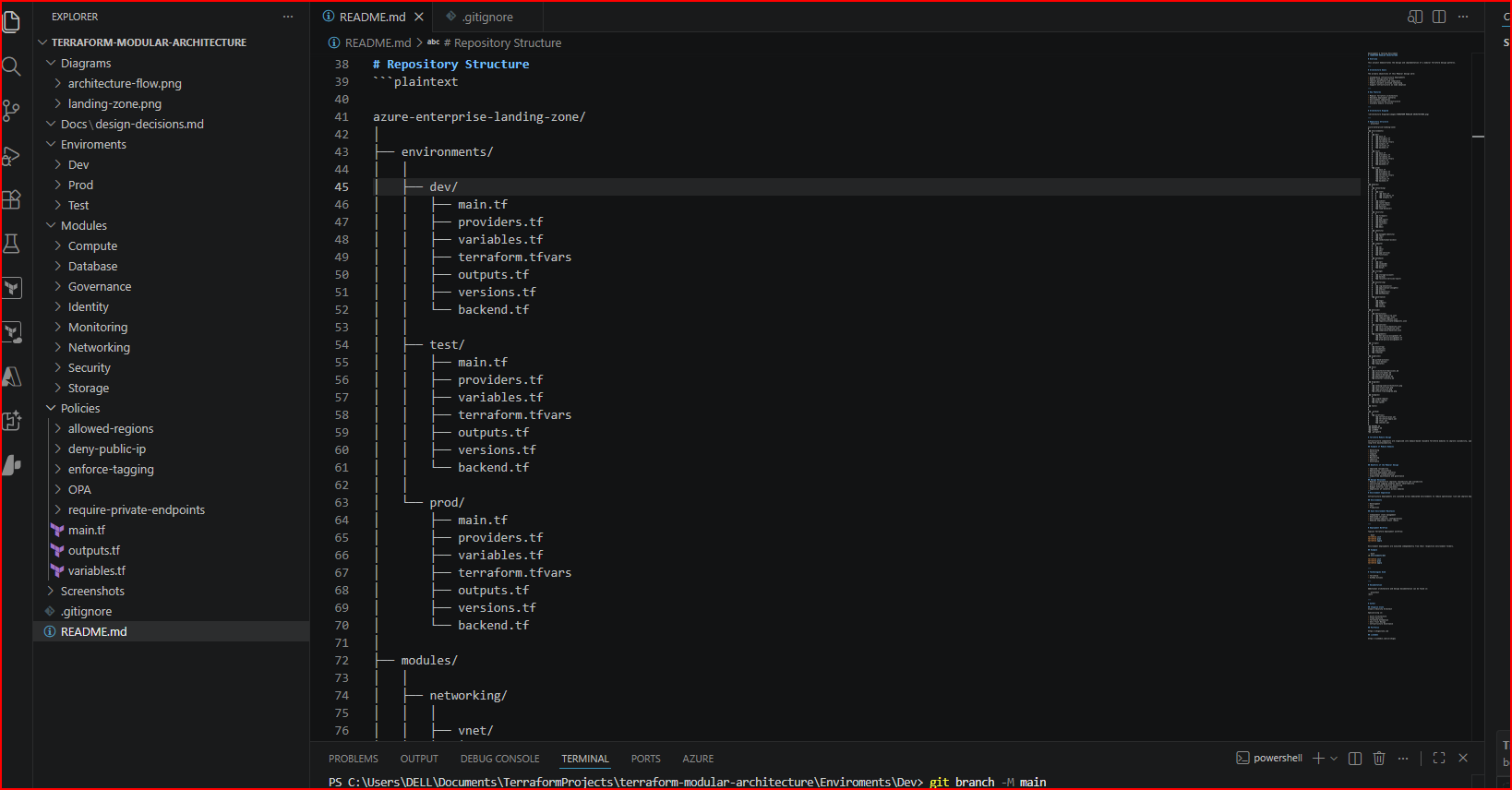The height and width of the screenshot is (790, 1512).
Task: Open the bottom activity bar extension icon
Action: click(x=12, y=465)
